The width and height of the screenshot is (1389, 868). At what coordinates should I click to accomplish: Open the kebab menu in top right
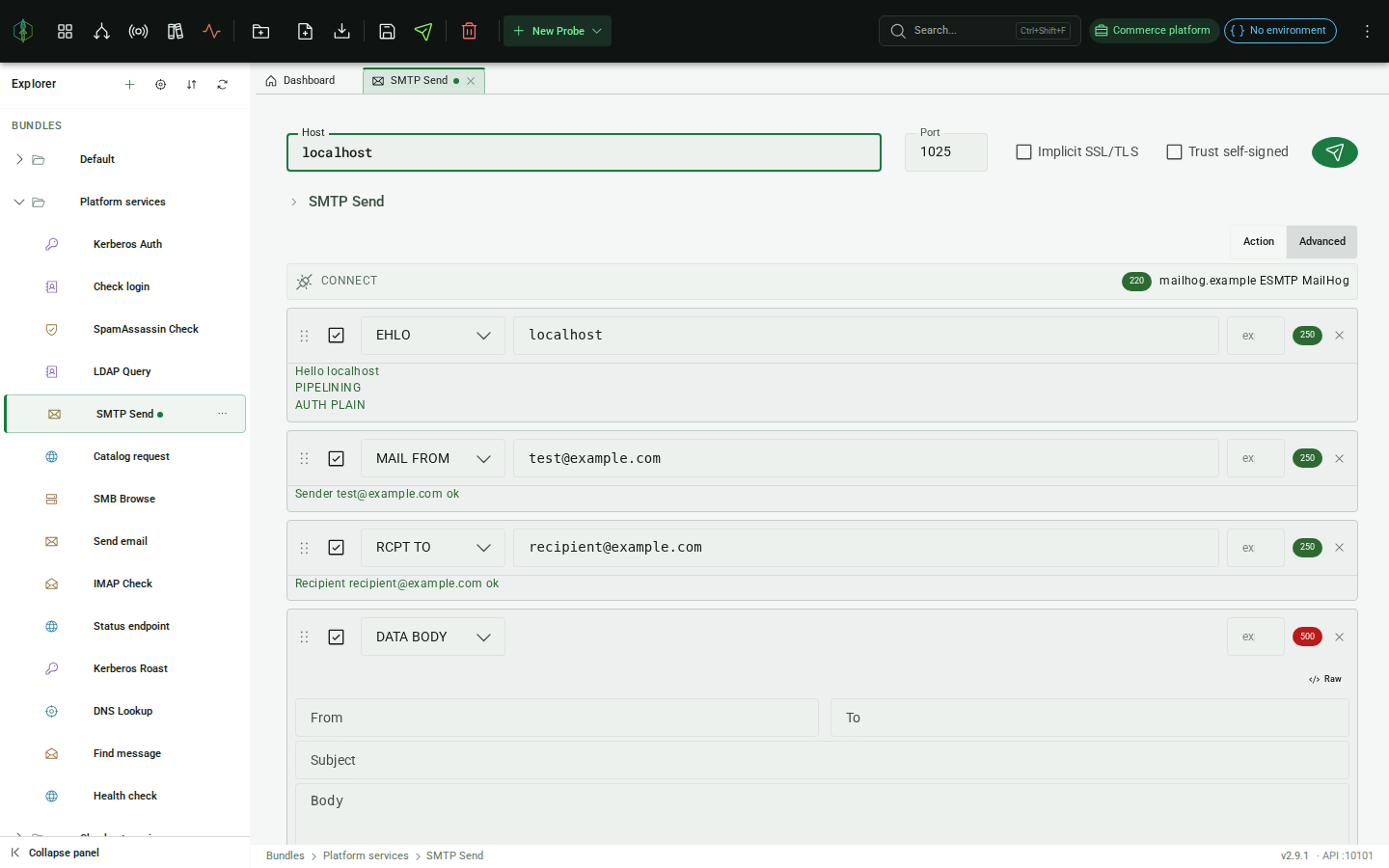coord(1367,31)
